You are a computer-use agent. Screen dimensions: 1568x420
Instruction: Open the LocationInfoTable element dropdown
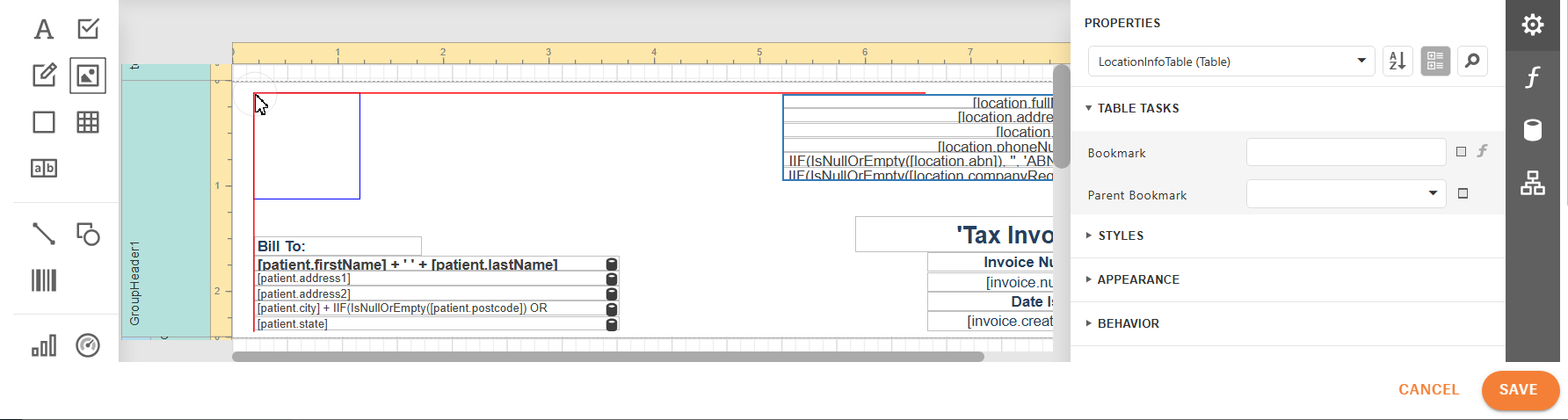1361,62
